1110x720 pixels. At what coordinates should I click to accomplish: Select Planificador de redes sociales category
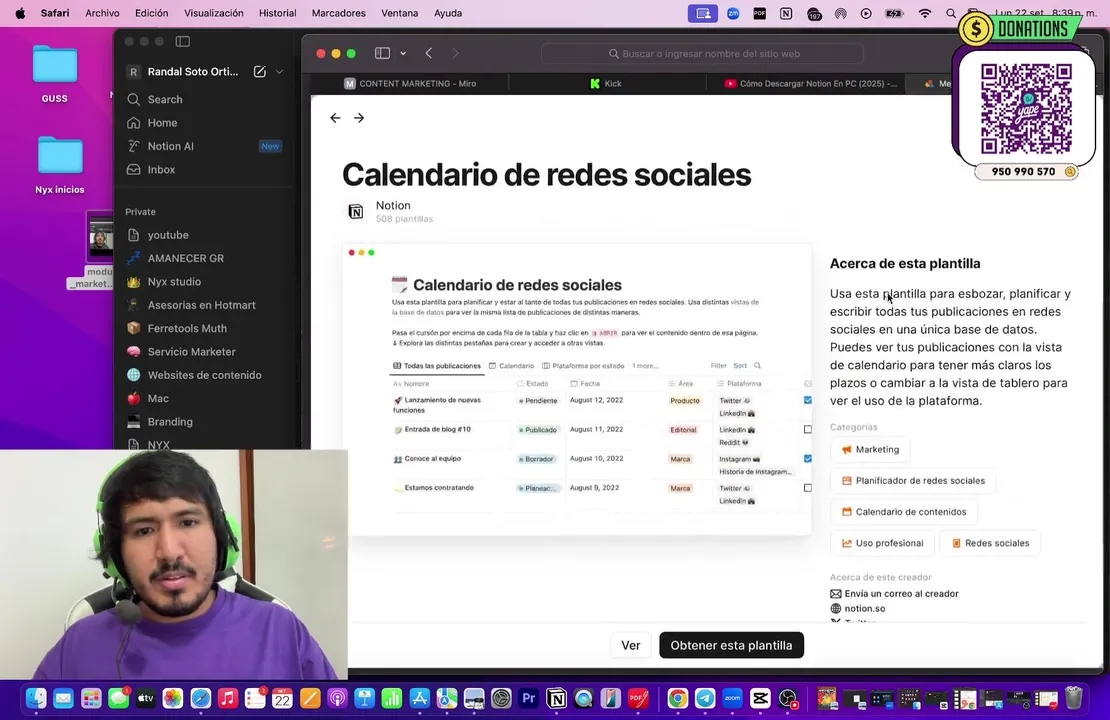coord(913,481)
